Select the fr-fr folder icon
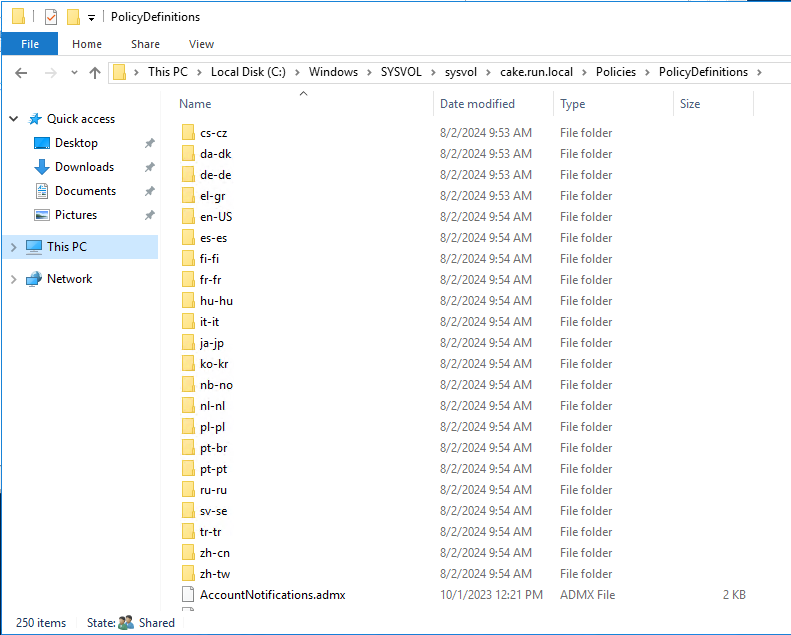This screenshot has height=635, width=791. tap(188, 280)
